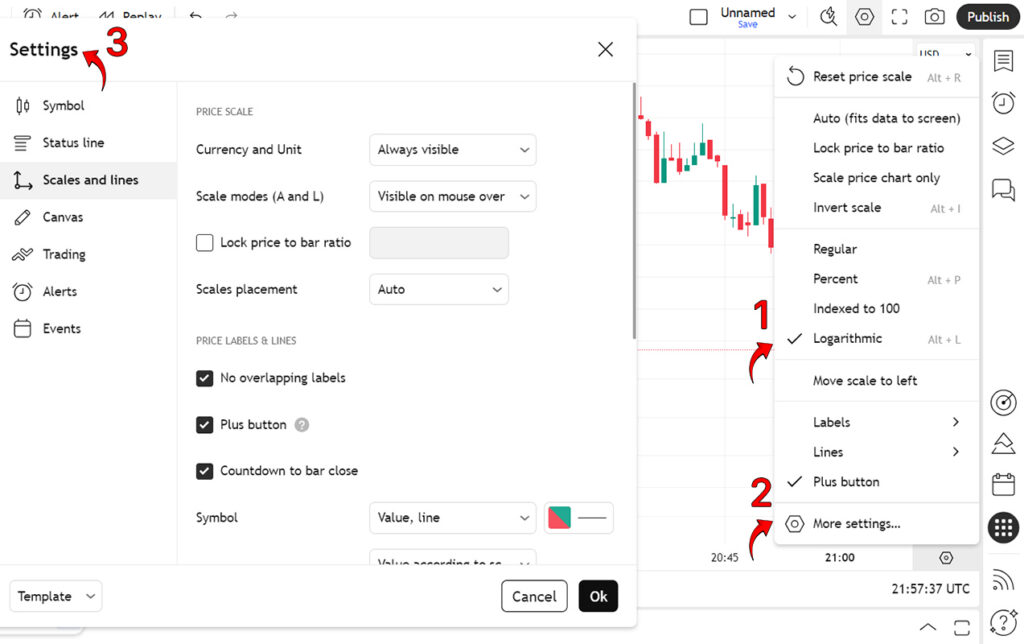Expand the Scales placement dropdown
The height and width of the screenshot is (644, 1024).
coord(439,289)
